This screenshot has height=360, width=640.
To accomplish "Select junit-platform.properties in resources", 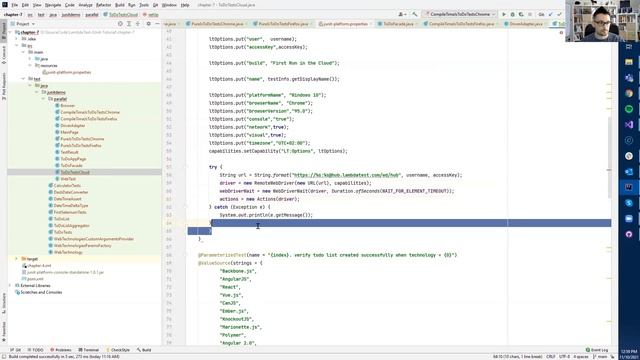I will pos(69,72).
